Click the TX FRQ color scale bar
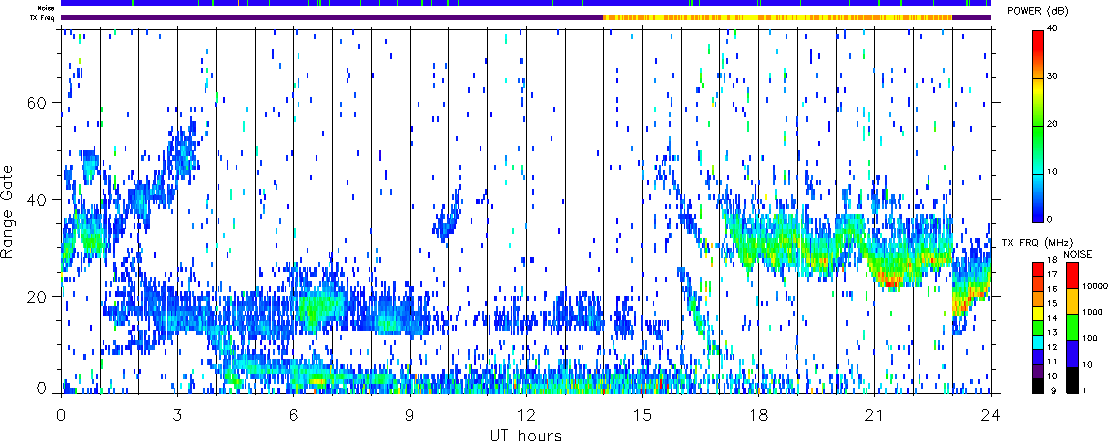The width and height of the screenshot is (1108, 441). click(1037, 327)
